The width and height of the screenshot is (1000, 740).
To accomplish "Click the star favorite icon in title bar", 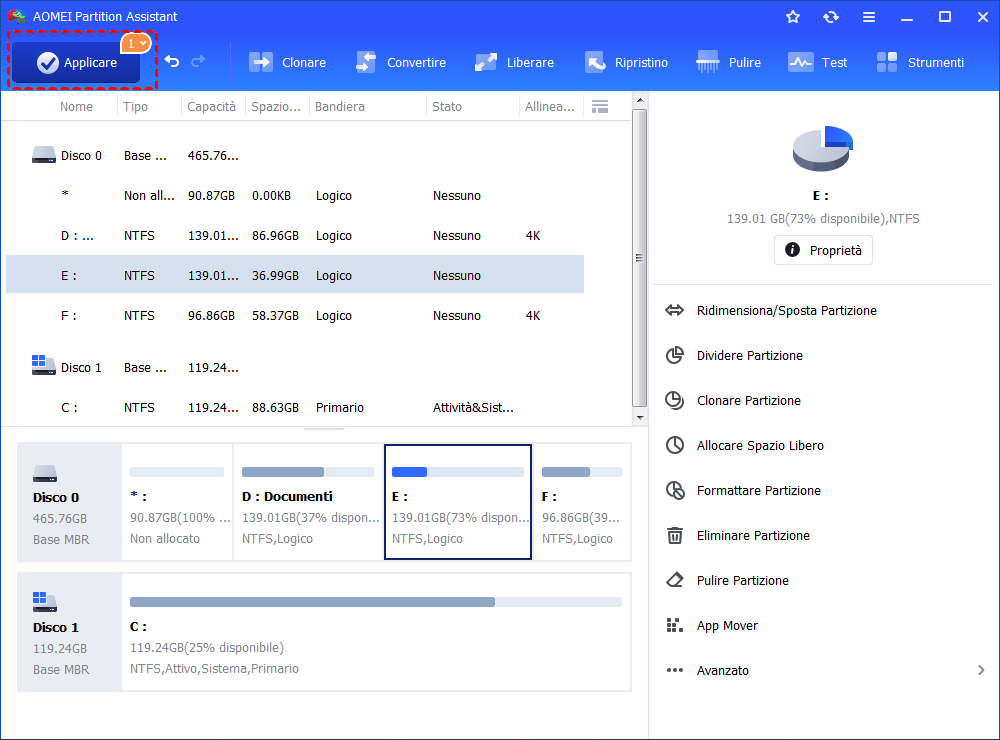I will click(x=793, y=17).
